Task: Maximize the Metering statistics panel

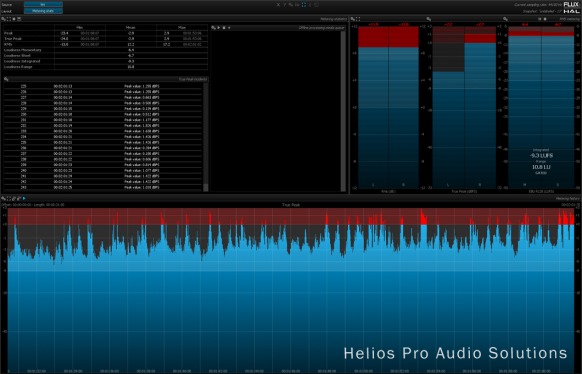Action: pyautogui.click(x=9, y=19)
